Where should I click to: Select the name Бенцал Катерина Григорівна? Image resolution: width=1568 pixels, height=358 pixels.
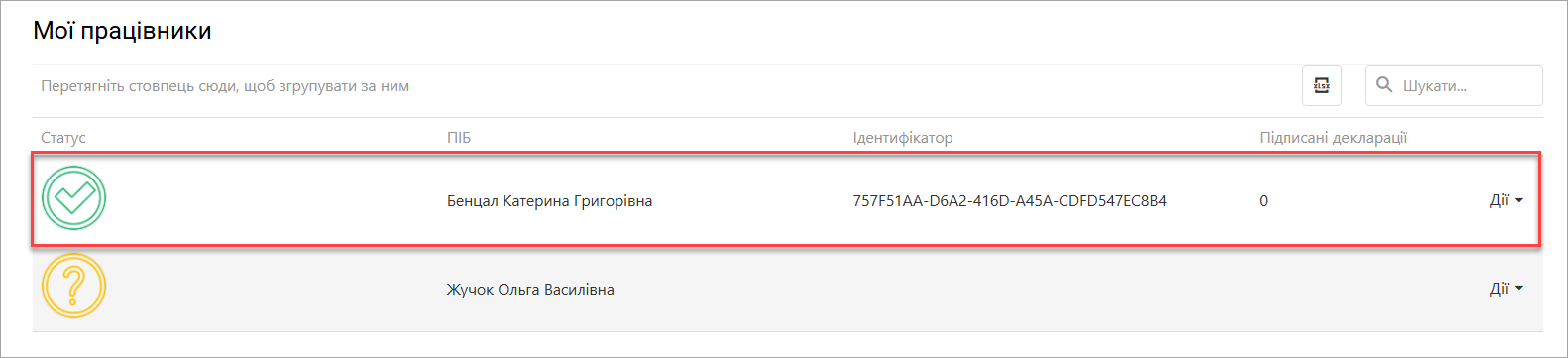[549, 201]
